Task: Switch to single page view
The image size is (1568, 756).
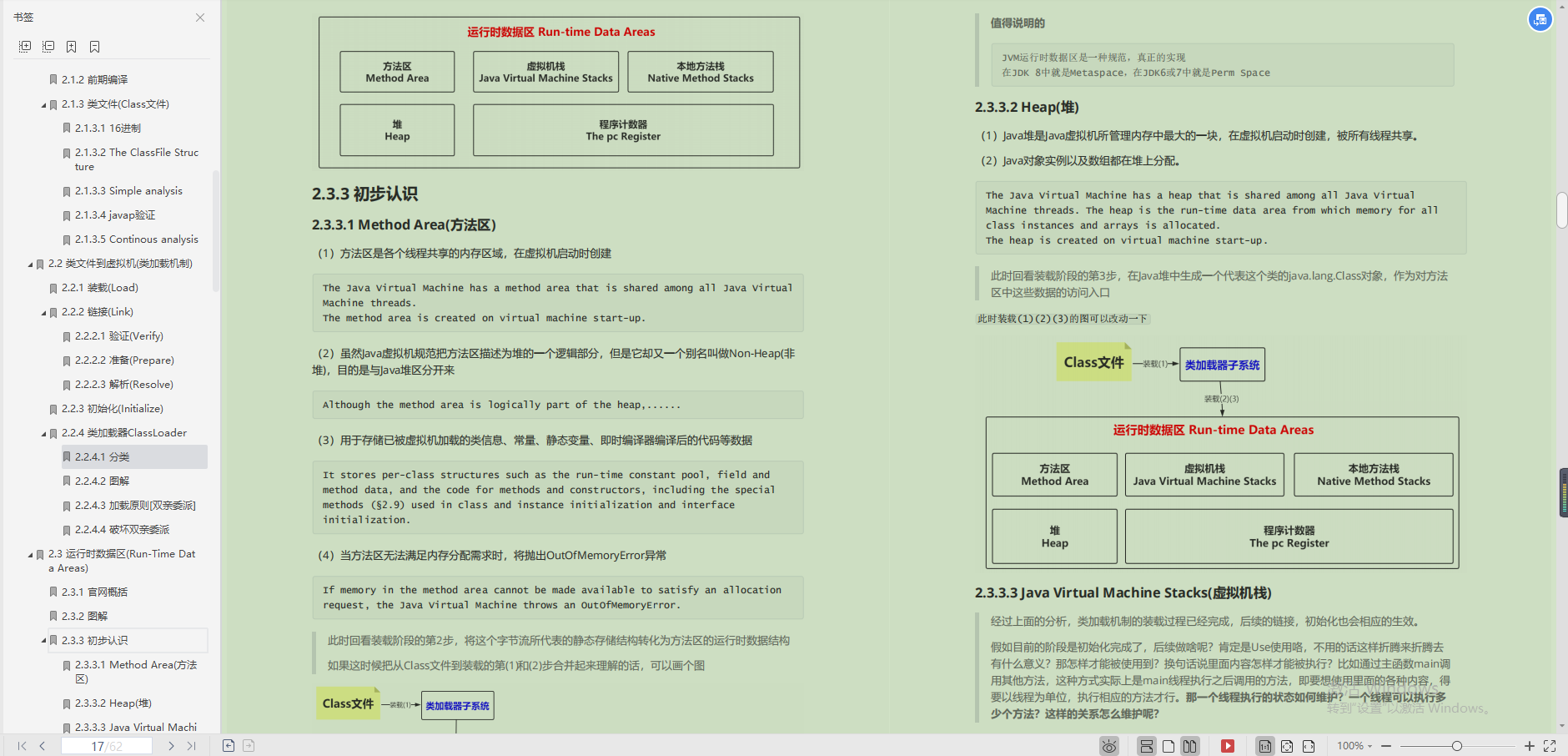Action: pos(1168,746)
